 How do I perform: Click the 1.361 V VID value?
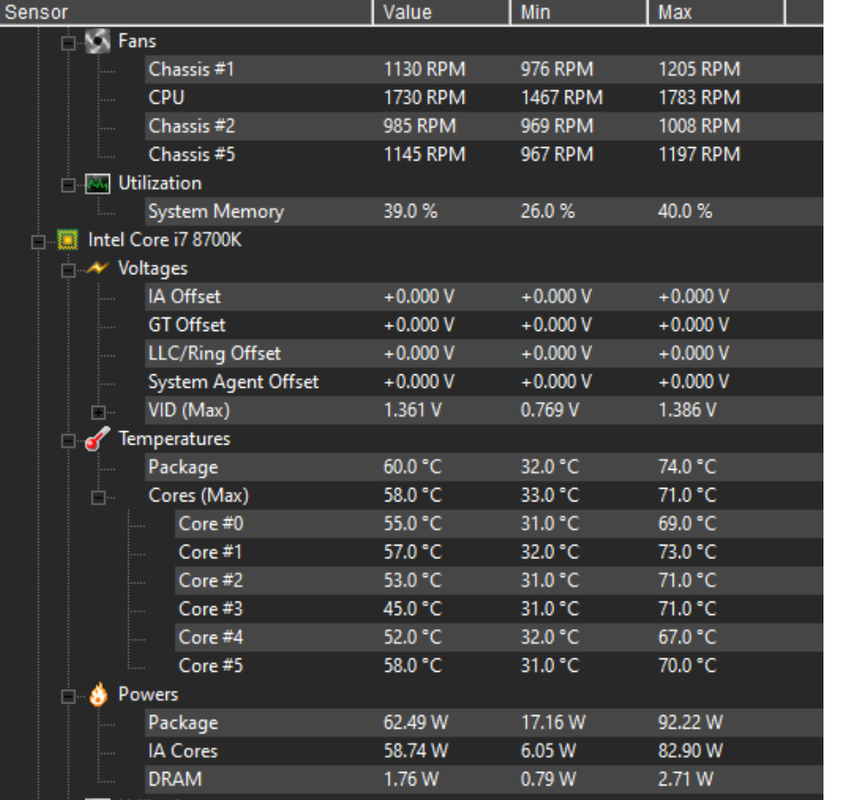(412, 411)
